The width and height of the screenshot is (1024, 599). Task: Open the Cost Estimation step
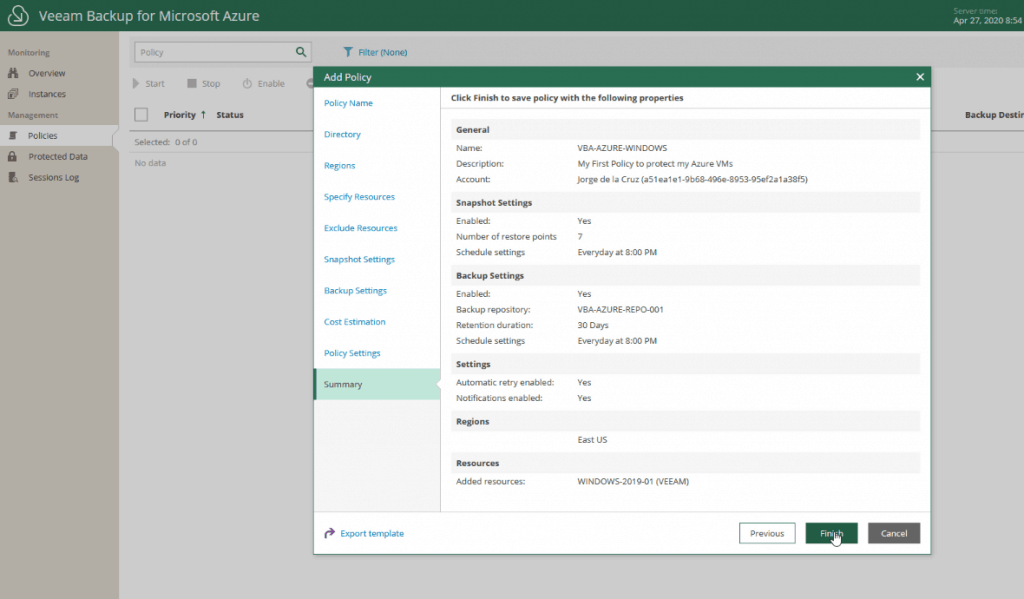click(x=355, y=322)
